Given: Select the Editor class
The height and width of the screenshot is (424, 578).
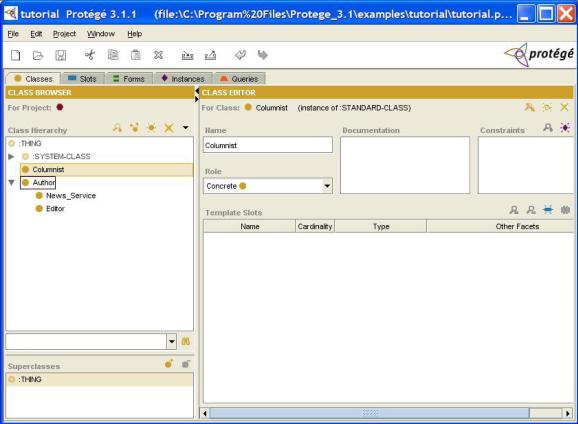Looking at the screenshot, I should [x=50, y=209].
